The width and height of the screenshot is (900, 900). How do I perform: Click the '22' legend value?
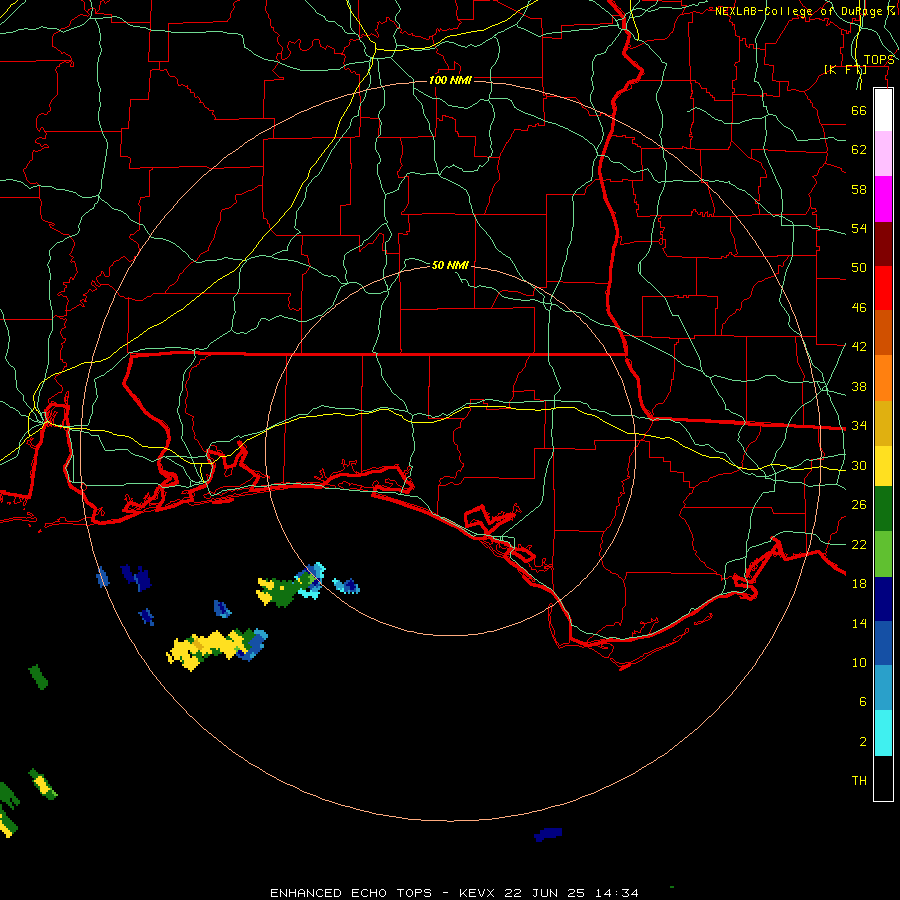click(859, 544)
